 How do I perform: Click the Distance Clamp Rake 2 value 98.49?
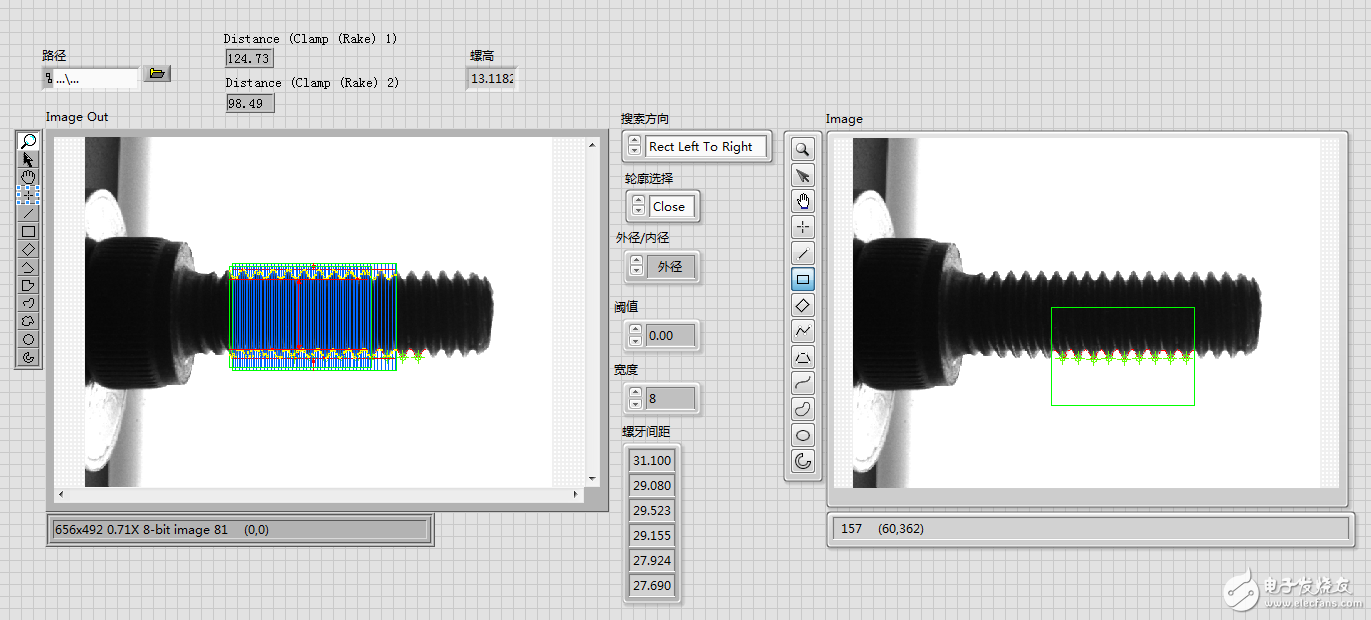tap(250, 103)
